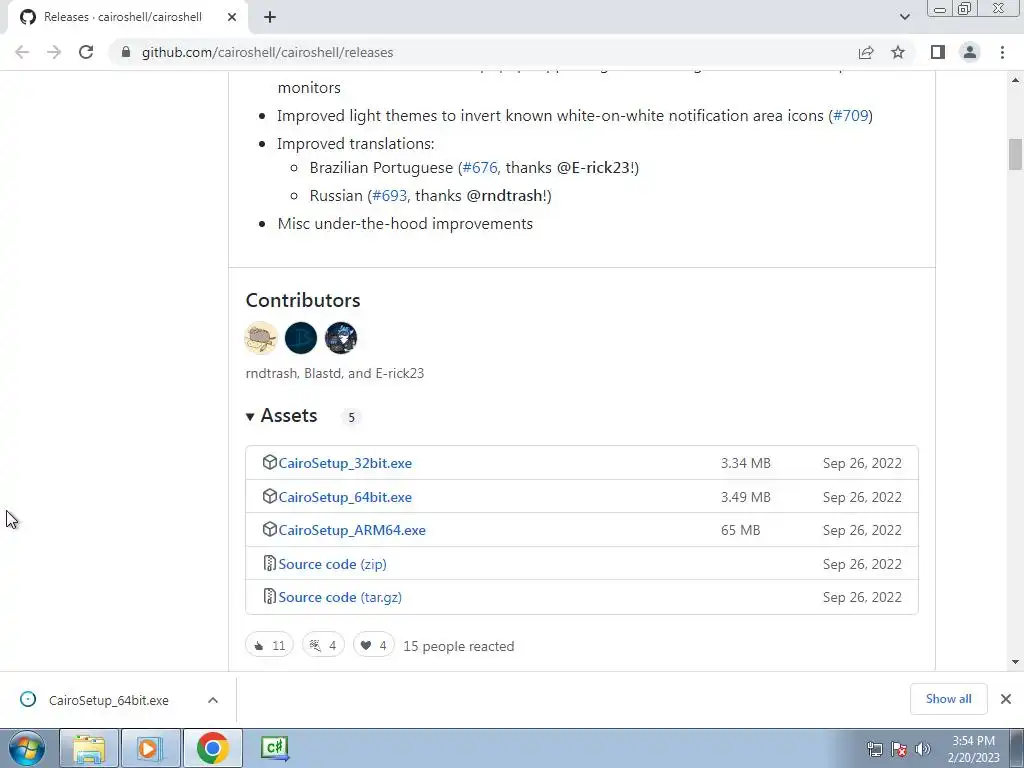Viewport: 1024px width, 768px height.
Task: Click the package icon beside CairoSetup_ARM64.exe
Action: [x=270, y=530]
